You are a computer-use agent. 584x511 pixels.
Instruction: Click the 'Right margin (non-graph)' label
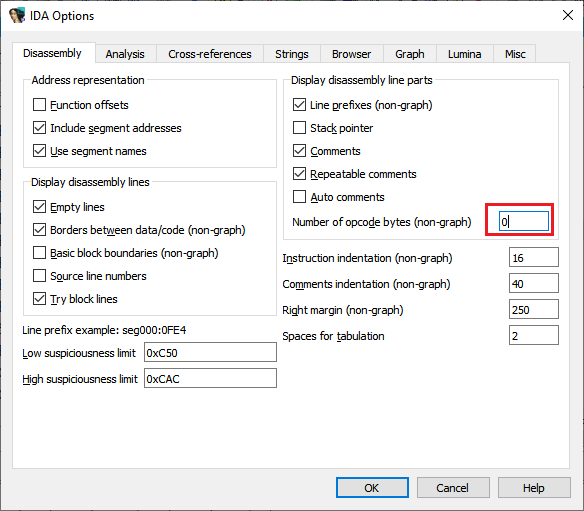click(343, 310)
